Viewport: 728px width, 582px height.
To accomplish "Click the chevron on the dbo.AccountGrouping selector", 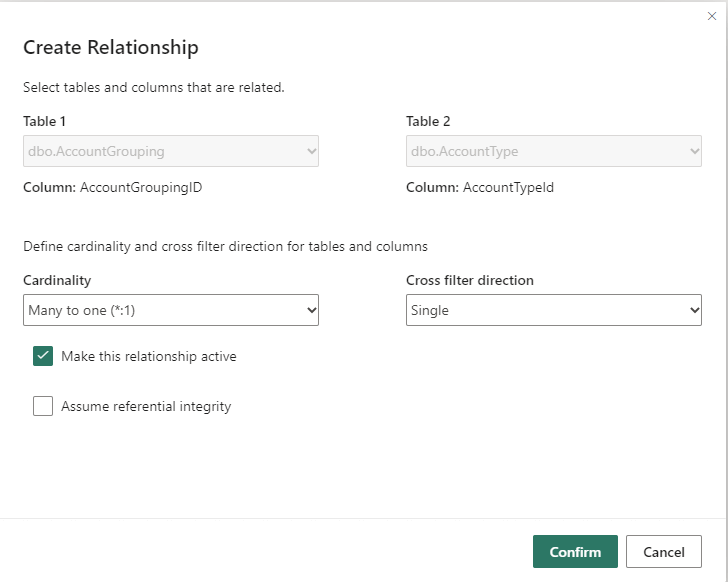I will (x=310, y=152).
